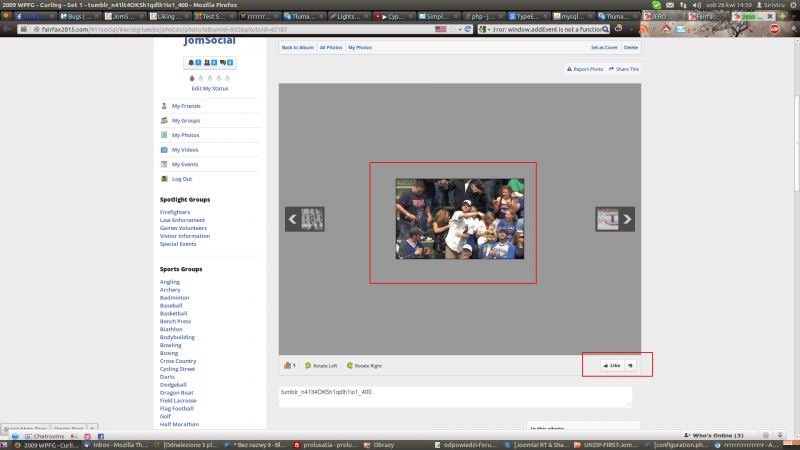Click the next photo thumbnail
Screen dimensions: 800x450
608,219
